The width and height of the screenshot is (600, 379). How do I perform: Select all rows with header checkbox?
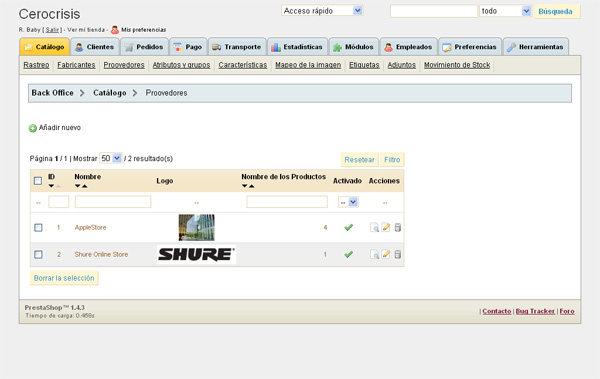38,181
